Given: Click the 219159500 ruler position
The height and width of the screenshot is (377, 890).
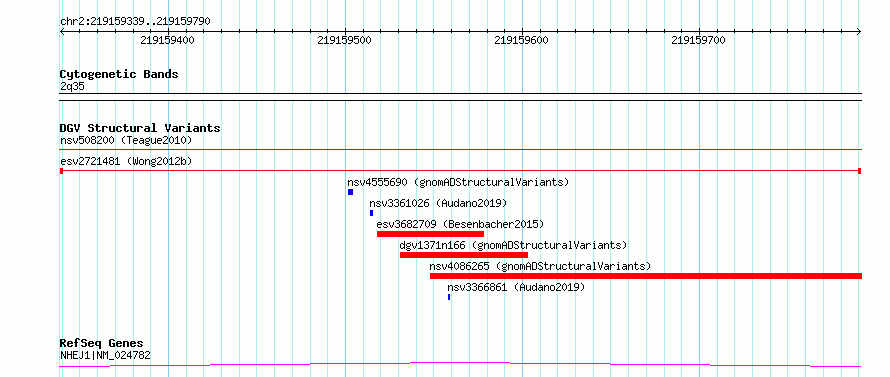Looking at the screenshot, I should point(345,40).
